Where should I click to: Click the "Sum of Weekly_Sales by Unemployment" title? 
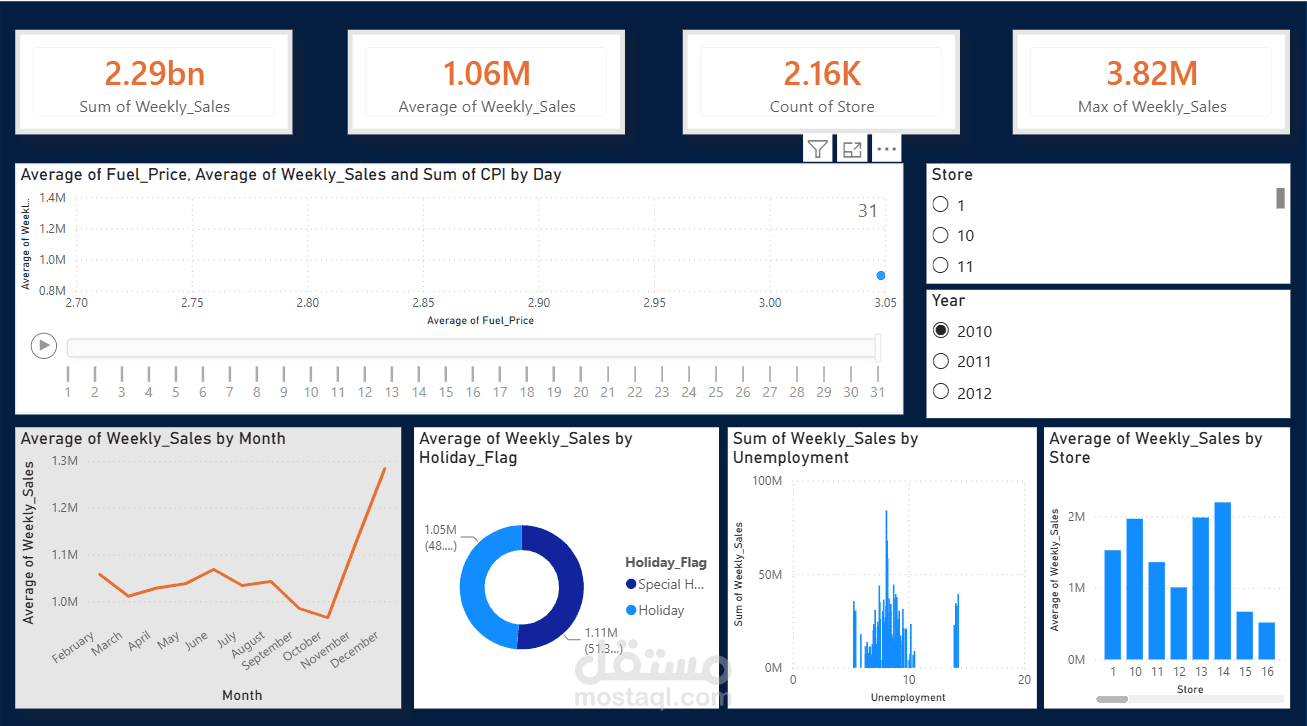click(826, 448)
